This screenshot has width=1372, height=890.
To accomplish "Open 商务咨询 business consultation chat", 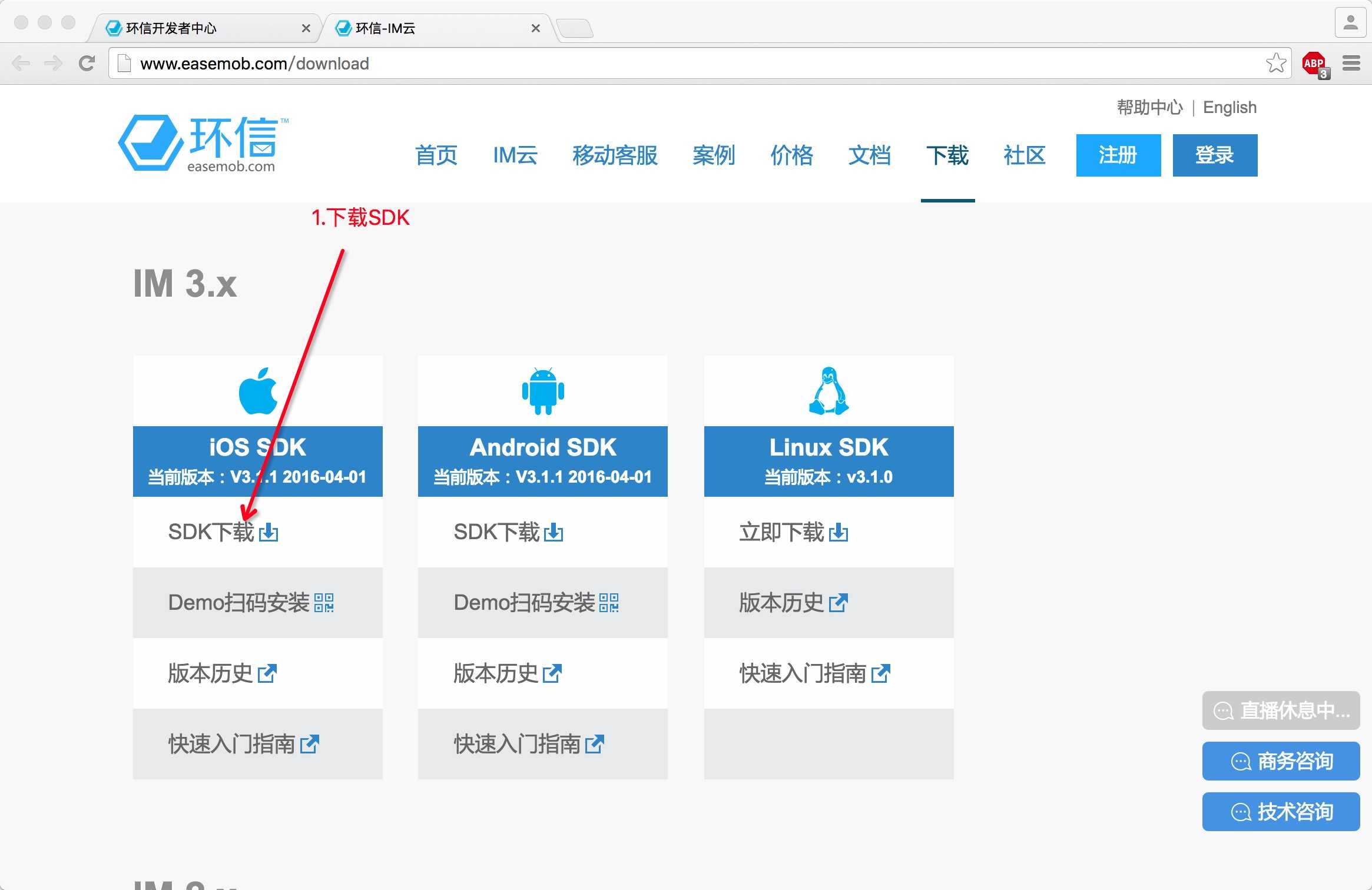I will [1281, 761].
